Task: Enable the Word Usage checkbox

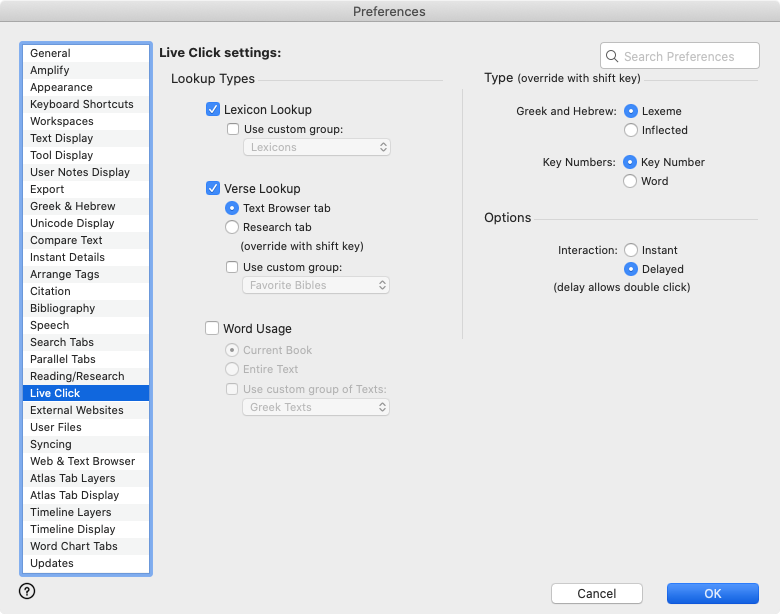Action: coord(213,328)
